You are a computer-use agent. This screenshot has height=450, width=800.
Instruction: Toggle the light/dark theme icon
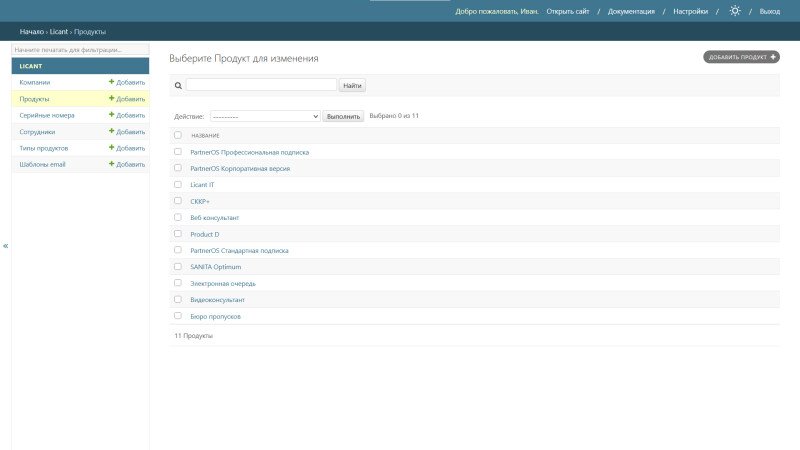(x=735, y=11)
